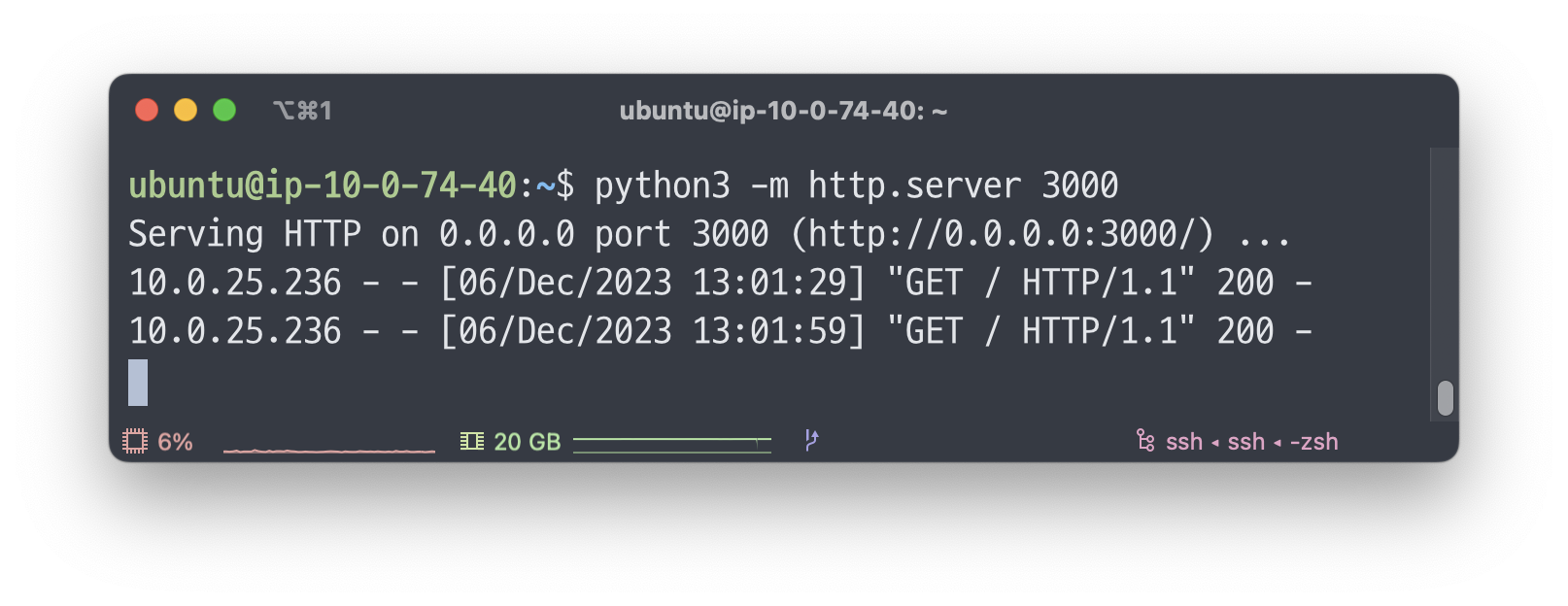Click the memory usage graph line
The width and height of the screenshot is (1568, 606).
click(x=671, y=444)
